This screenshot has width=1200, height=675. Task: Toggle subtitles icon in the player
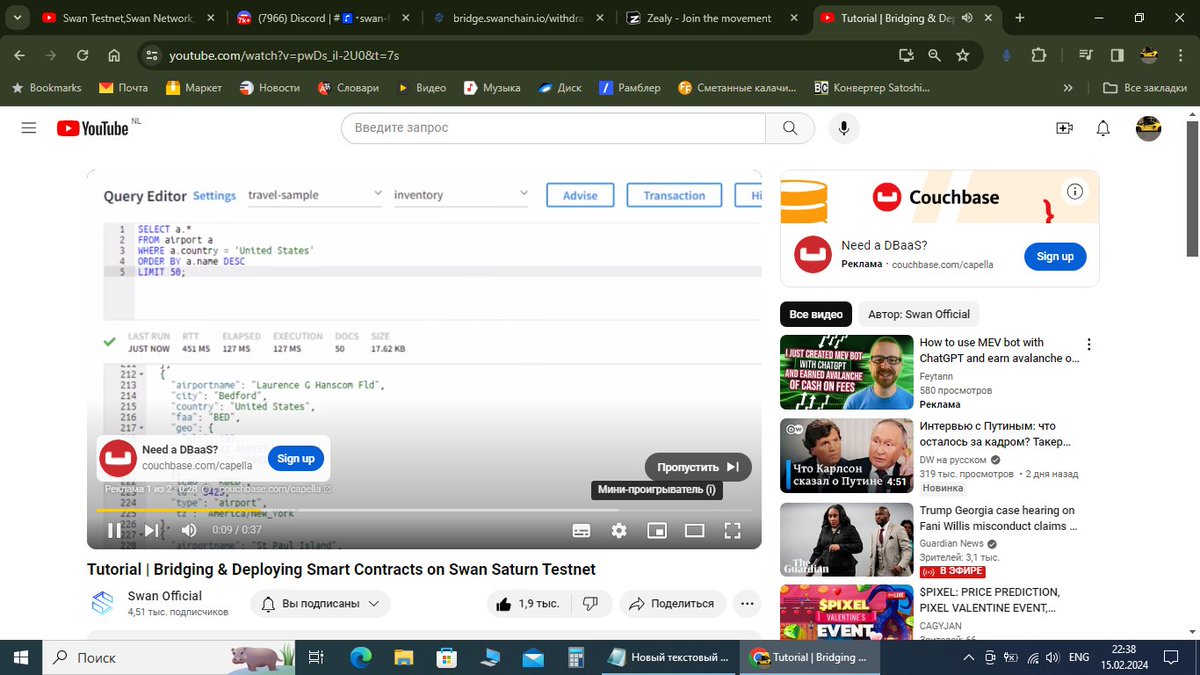pos(581,530)
